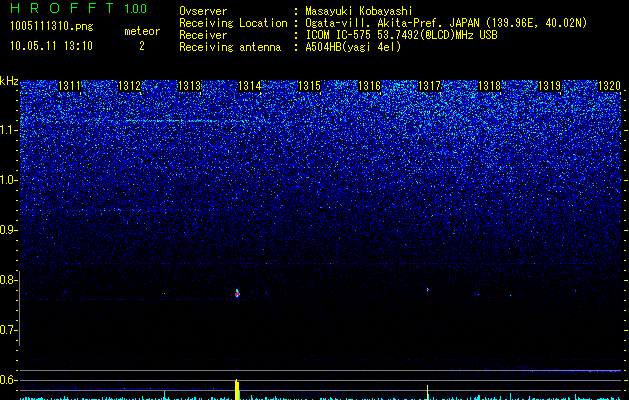Click the Receiver label
The image size is (629, 400).
pyautogui.click(x=203, y=35)
